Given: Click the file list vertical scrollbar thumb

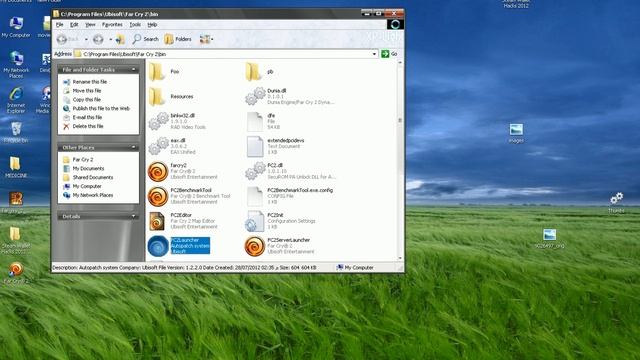Looking at the screenshot, I should point(400,120).
